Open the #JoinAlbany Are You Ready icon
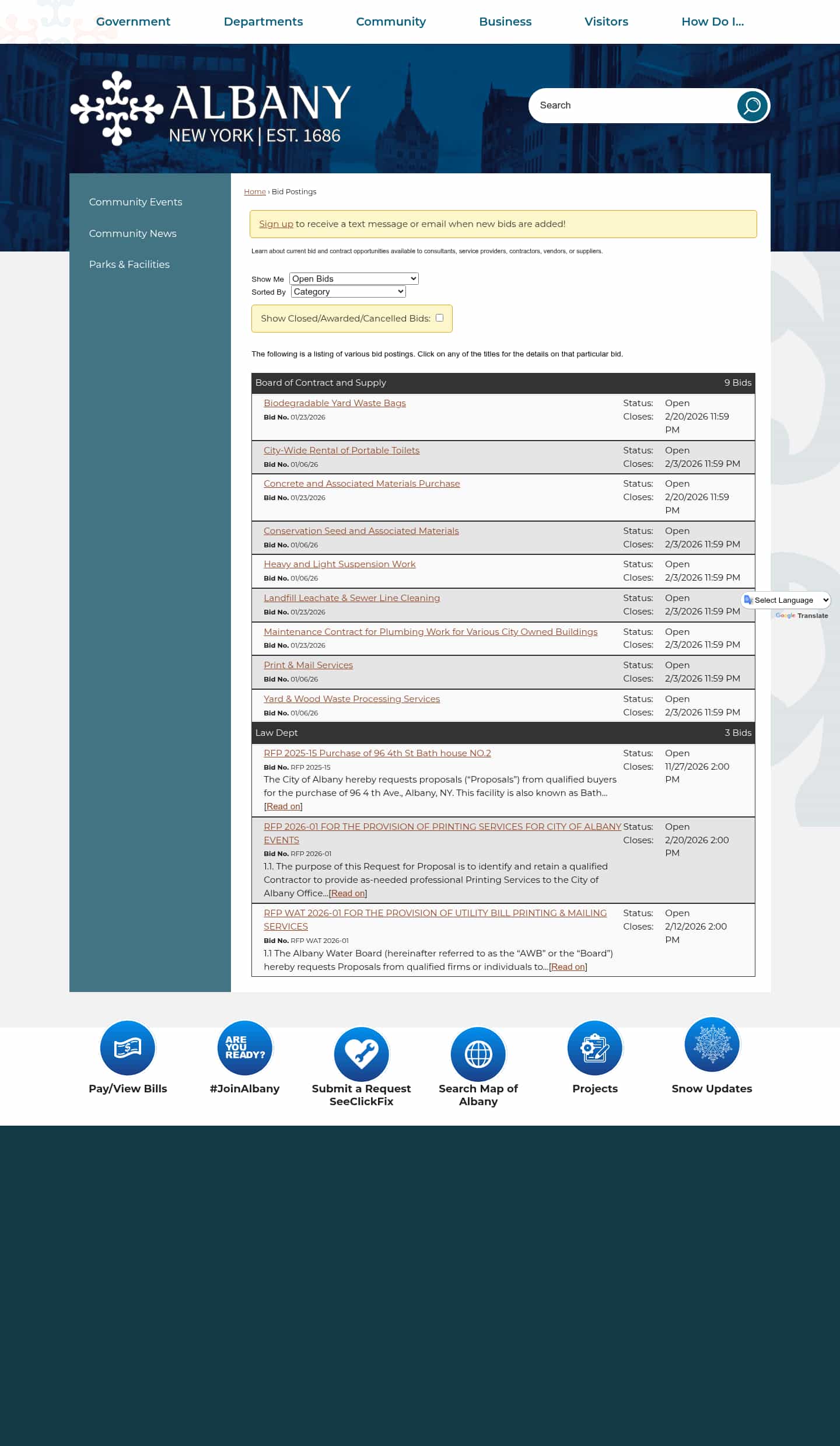 tap(245, 1047)
